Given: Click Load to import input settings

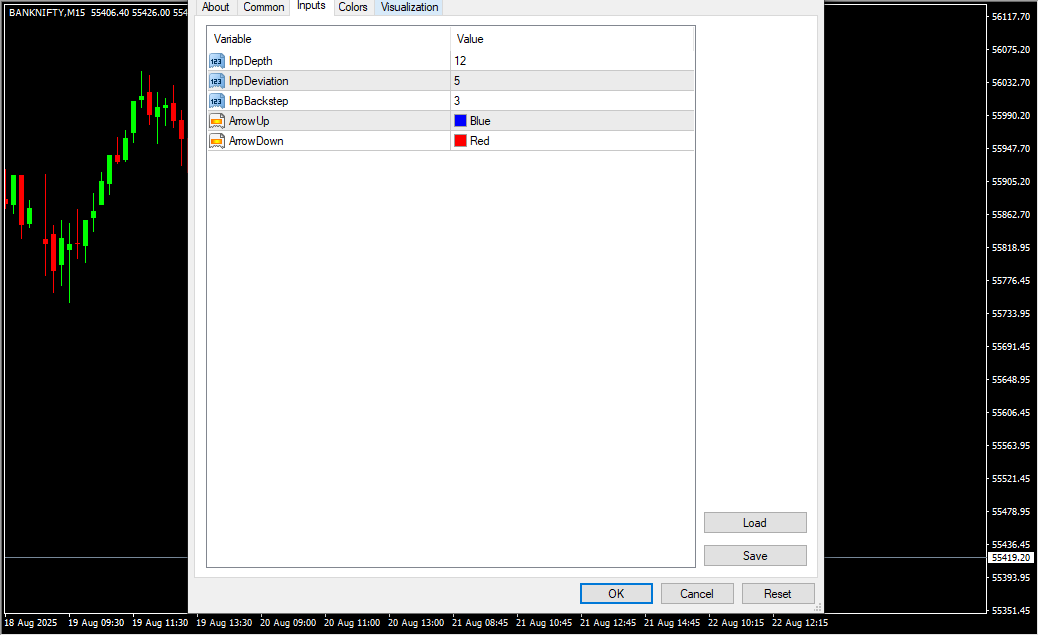Looking at the screenshot, I should pyautogui.click(x=755, y=523).
